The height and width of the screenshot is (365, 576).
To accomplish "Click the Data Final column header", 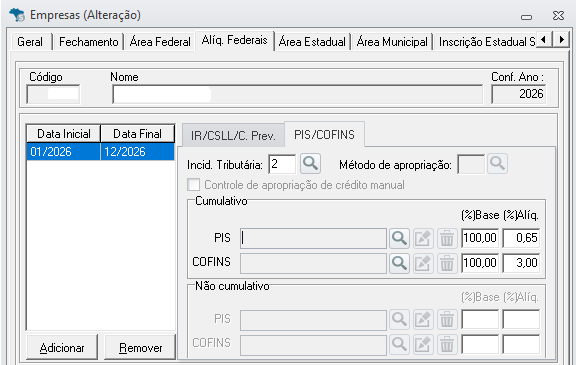I will pyautogui.click(x=137, y=134).
